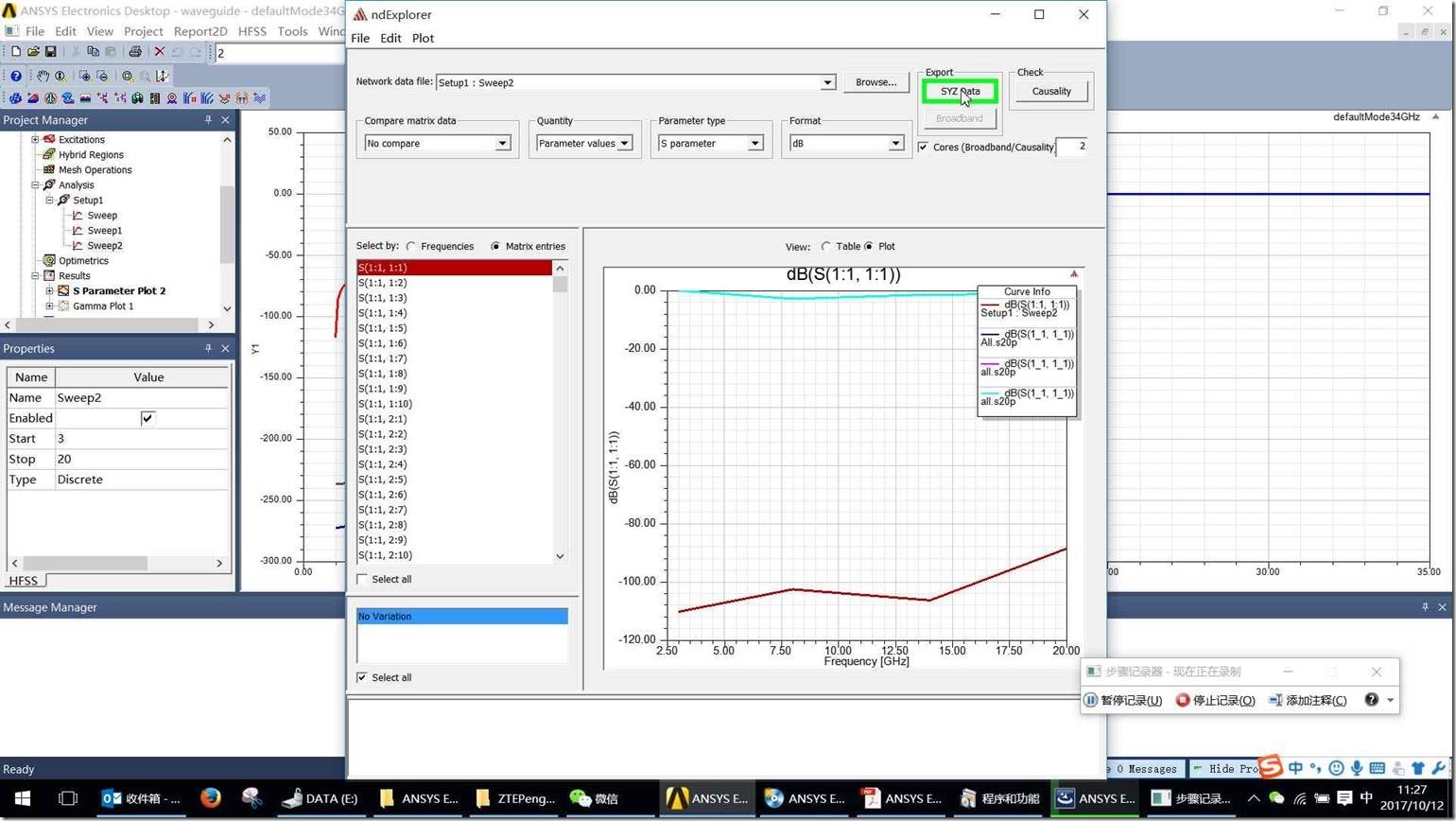Click the Save floppy disk icon

(x=50, y=52)
